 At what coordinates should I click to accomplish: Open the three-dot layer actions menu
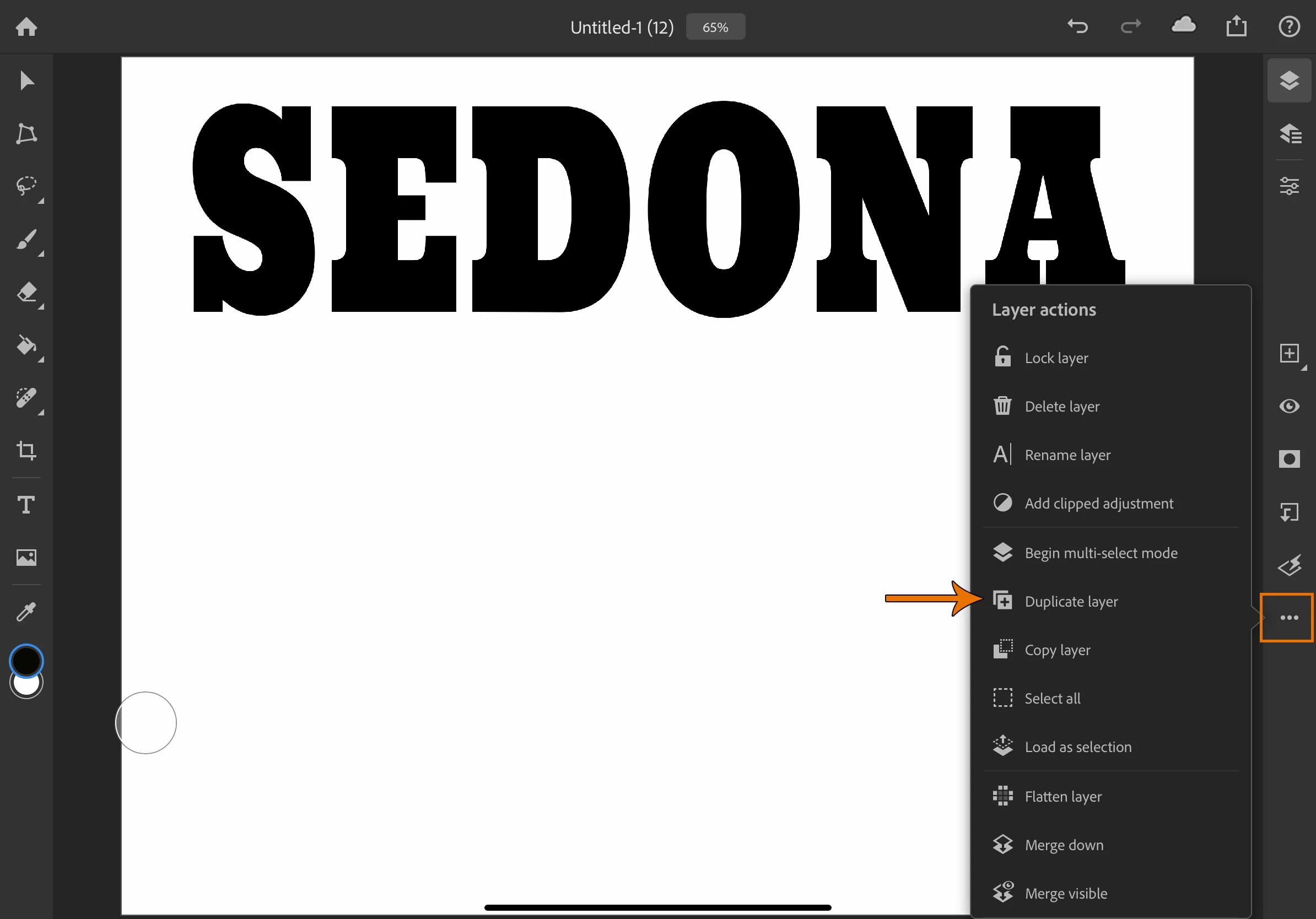(1289, 617)
